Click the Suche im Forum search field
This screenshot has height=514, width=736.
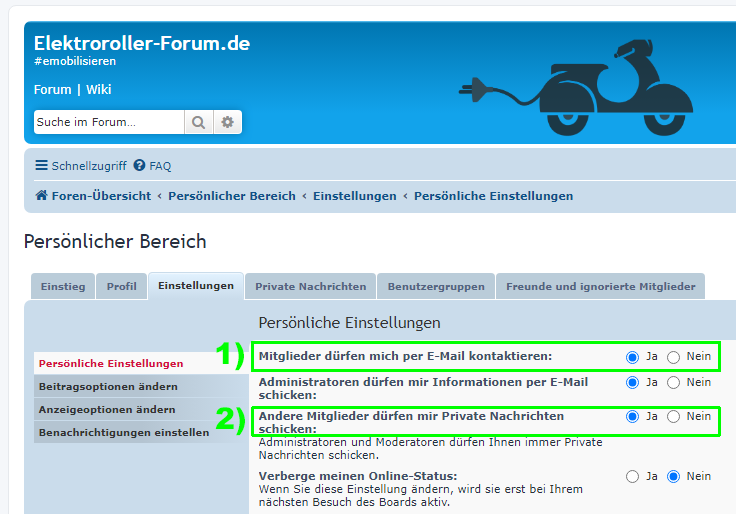[x=109, y=122]
